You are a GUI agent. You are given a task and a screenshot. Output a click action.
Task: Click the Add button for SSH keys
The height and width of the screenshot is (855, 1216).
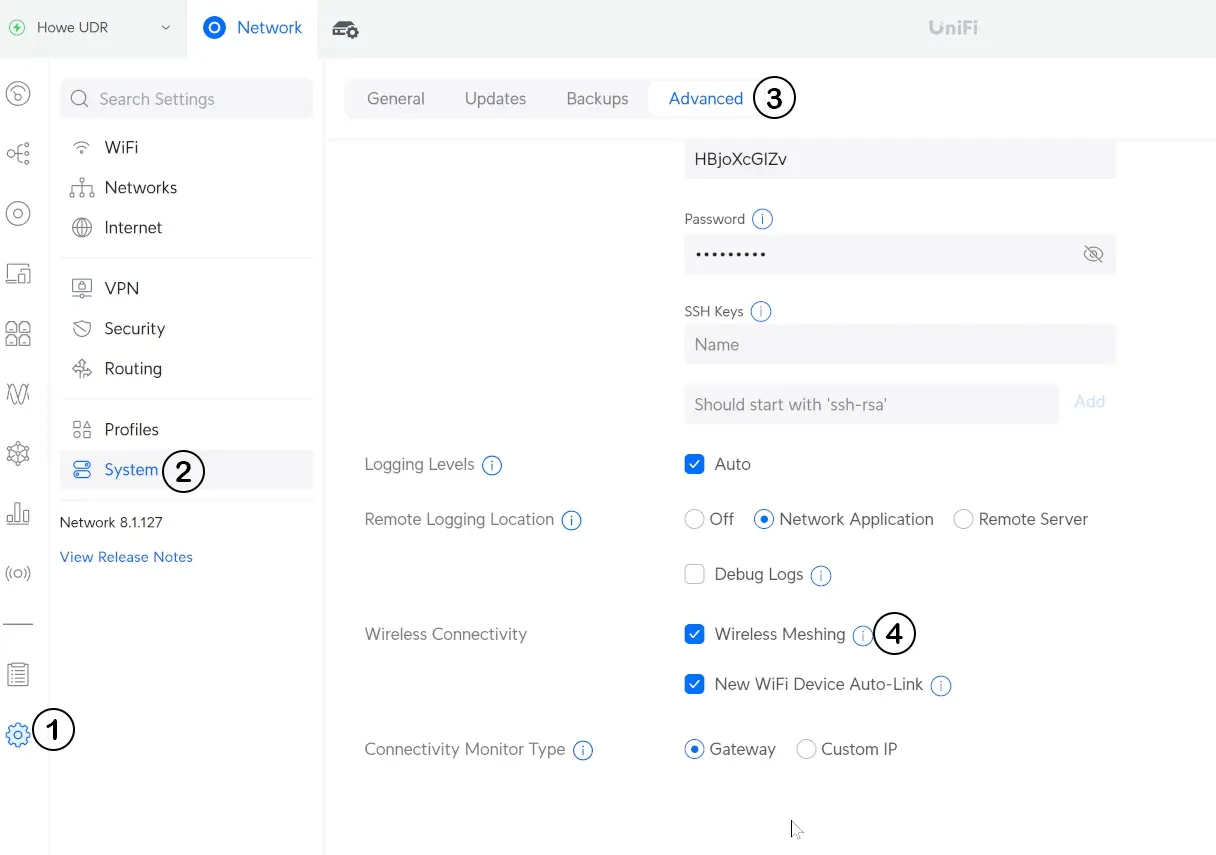coord(1089,401)
